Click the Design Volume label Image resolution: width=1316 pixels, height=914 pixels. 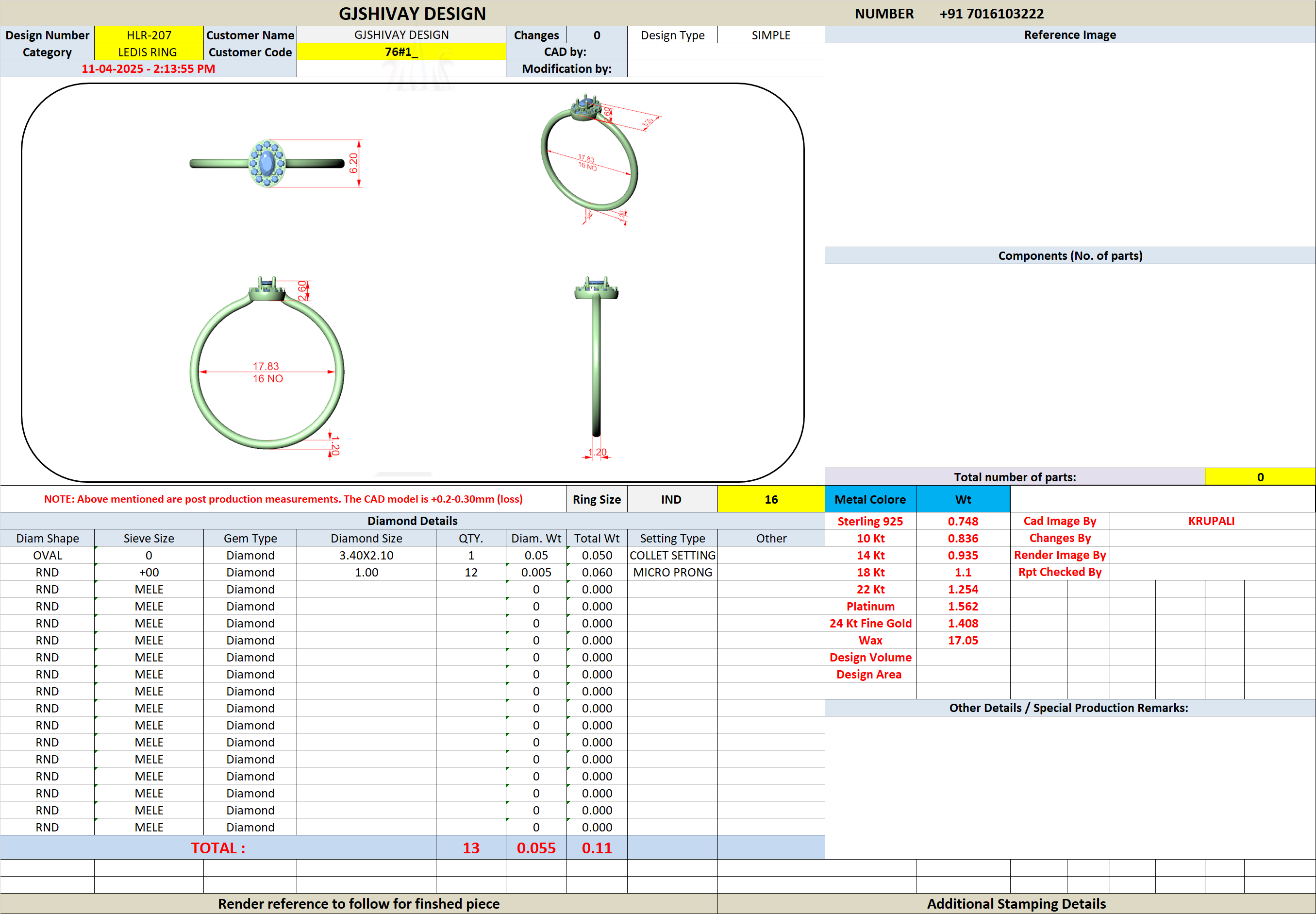pos(870,658)
